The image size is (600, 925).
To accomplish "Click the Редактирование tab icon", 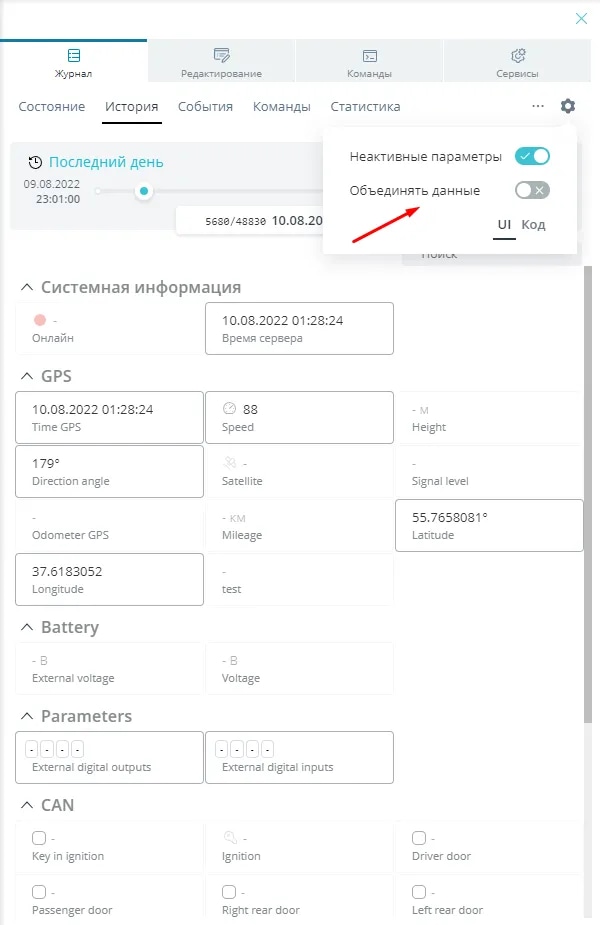I will pos(222,56).
